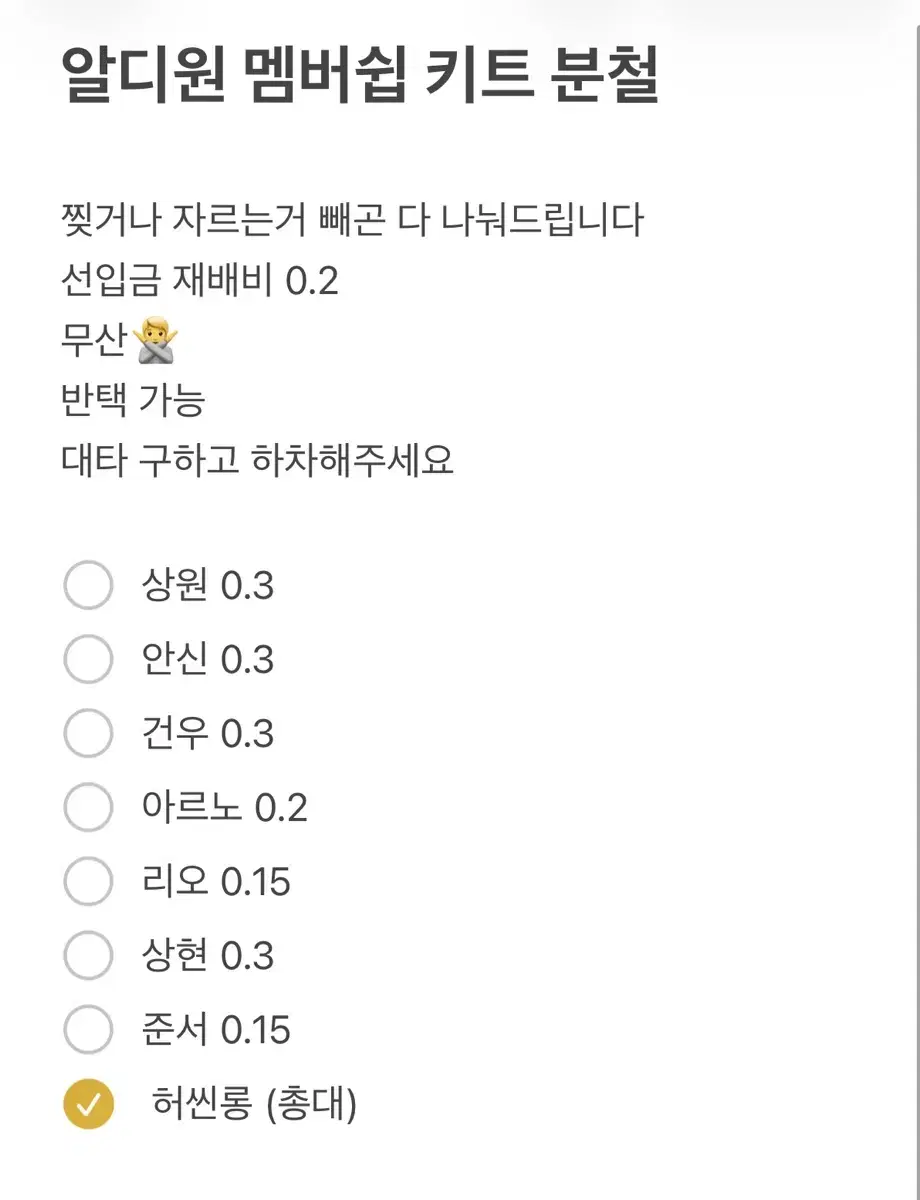This screenshot has height=1200, width=920.
Task: Click the 건우 0.3 label text
Action: click(208, 734)
